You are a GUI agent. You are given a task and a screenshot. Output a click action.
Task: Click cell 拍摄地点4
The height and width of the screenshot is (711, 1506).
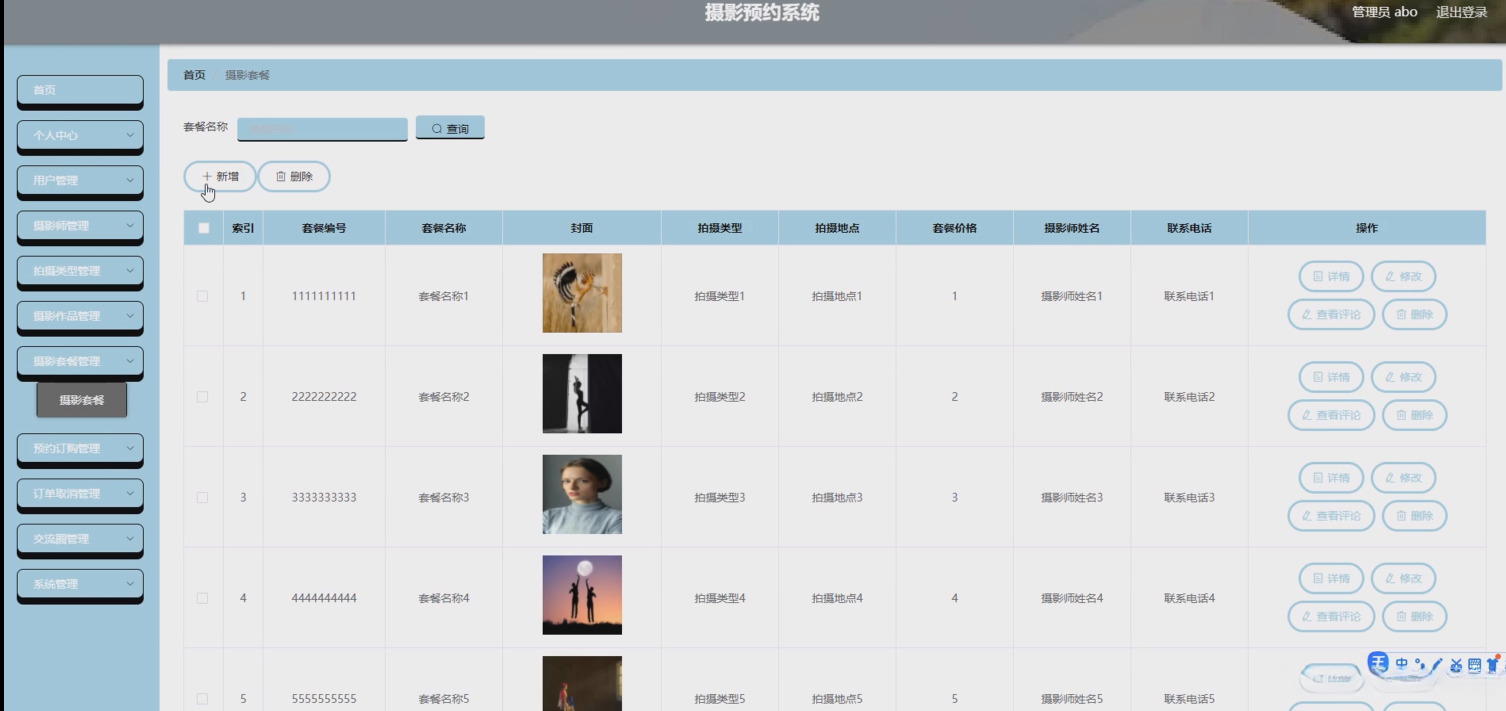[837, 598]
